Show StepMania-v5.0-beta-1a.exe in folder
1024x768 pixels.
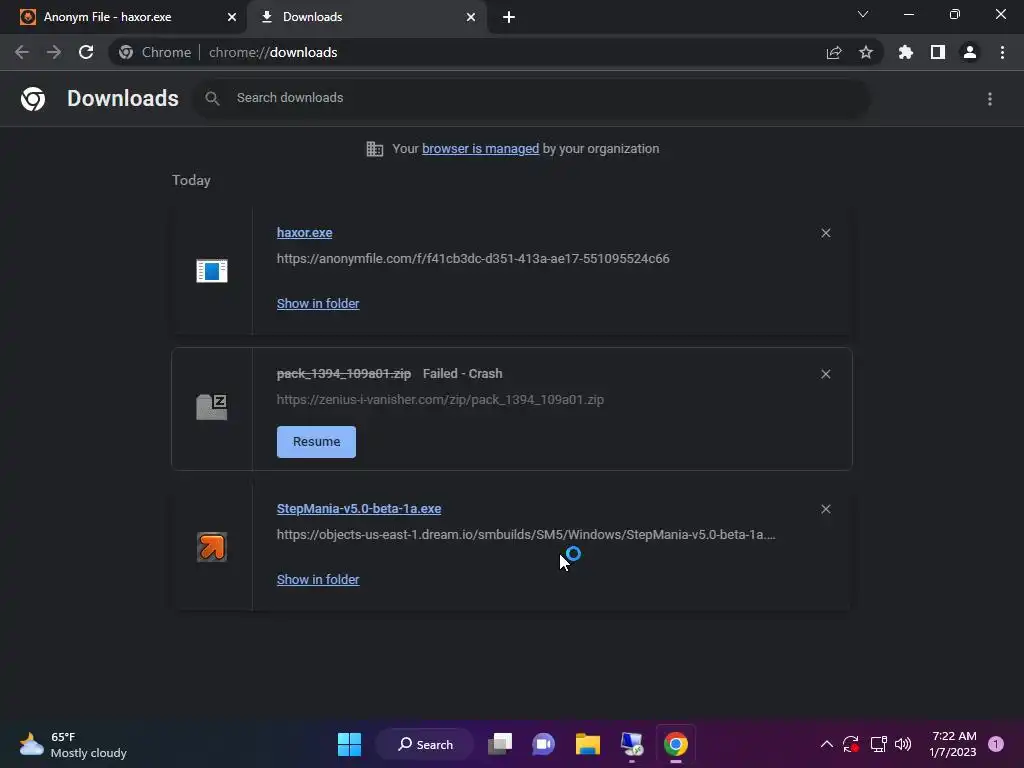pyautogui.click(x=318, y=580)
